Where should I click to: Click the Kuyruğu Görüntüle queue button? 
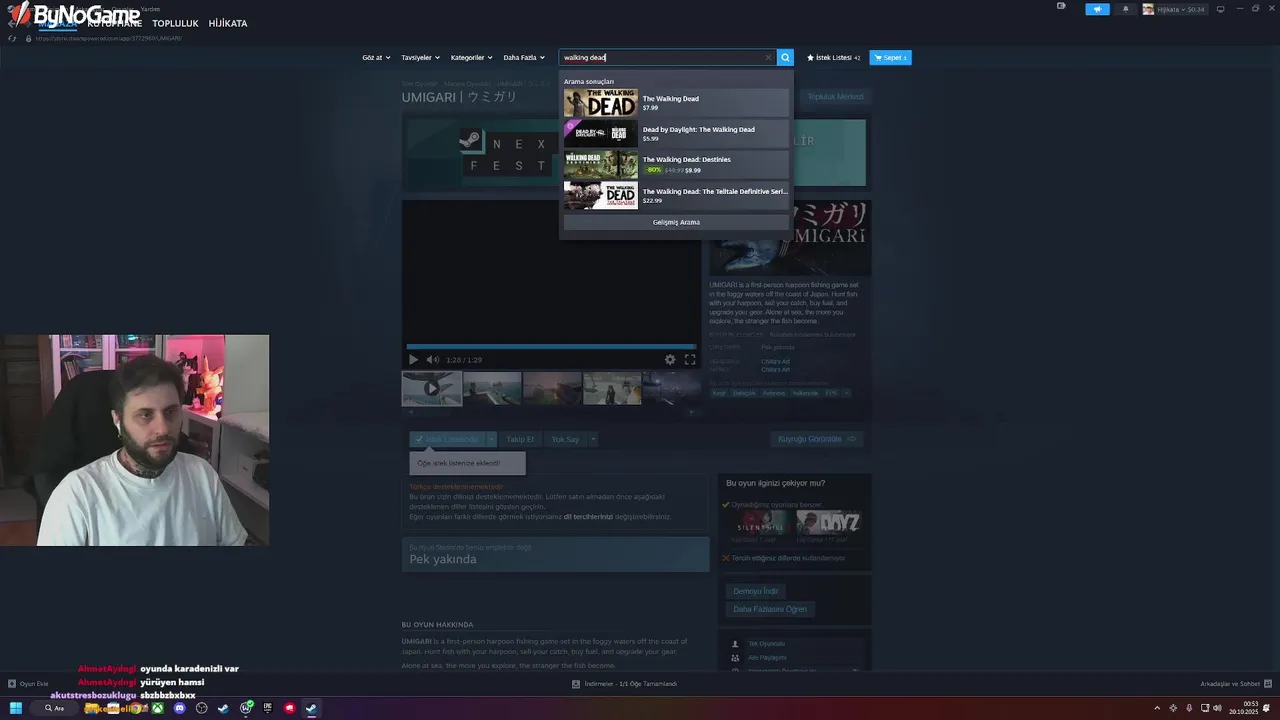coord(817,439)
